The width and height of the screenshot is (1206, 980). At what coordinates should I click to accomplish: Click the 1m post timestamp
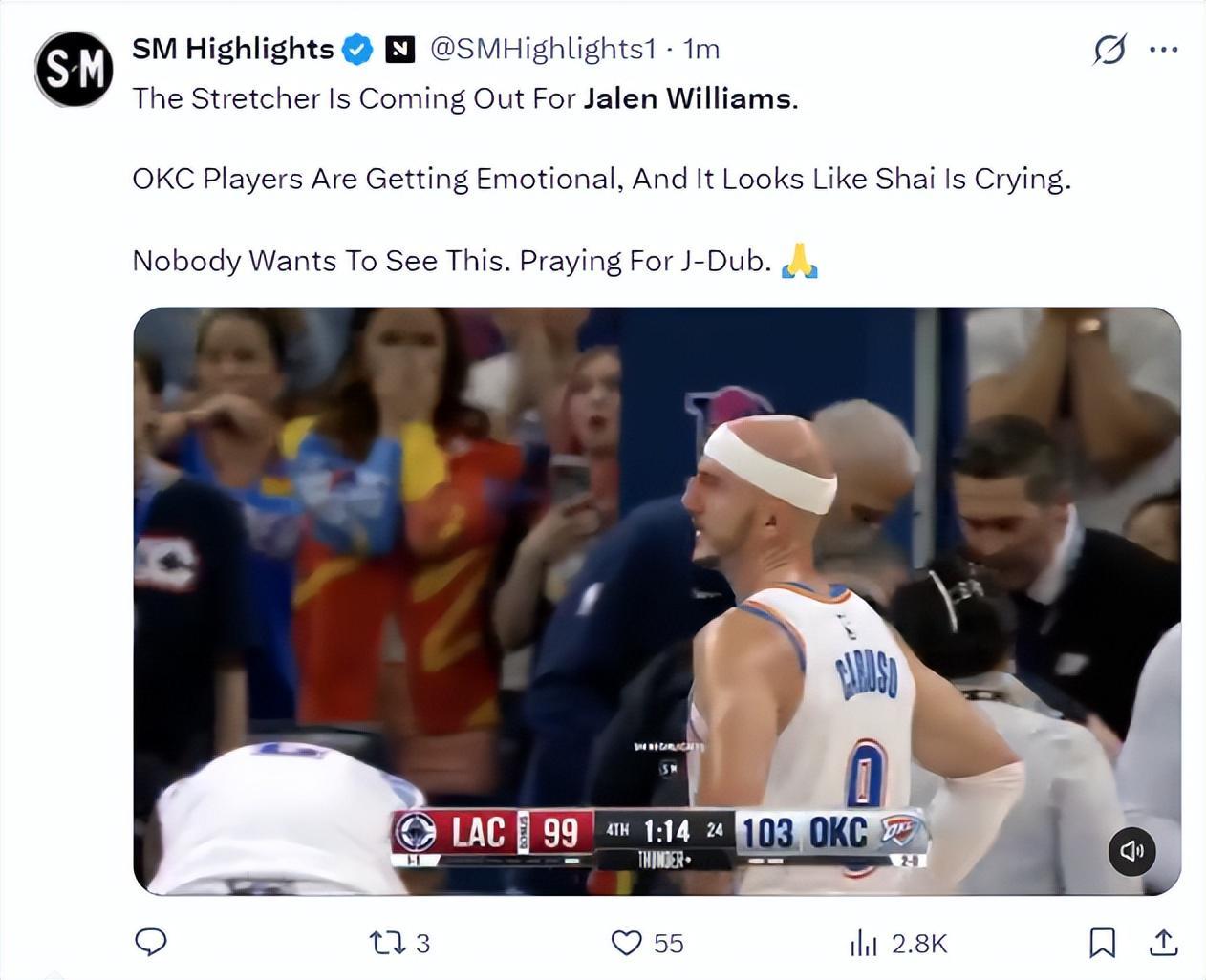[x=701, y=49]
